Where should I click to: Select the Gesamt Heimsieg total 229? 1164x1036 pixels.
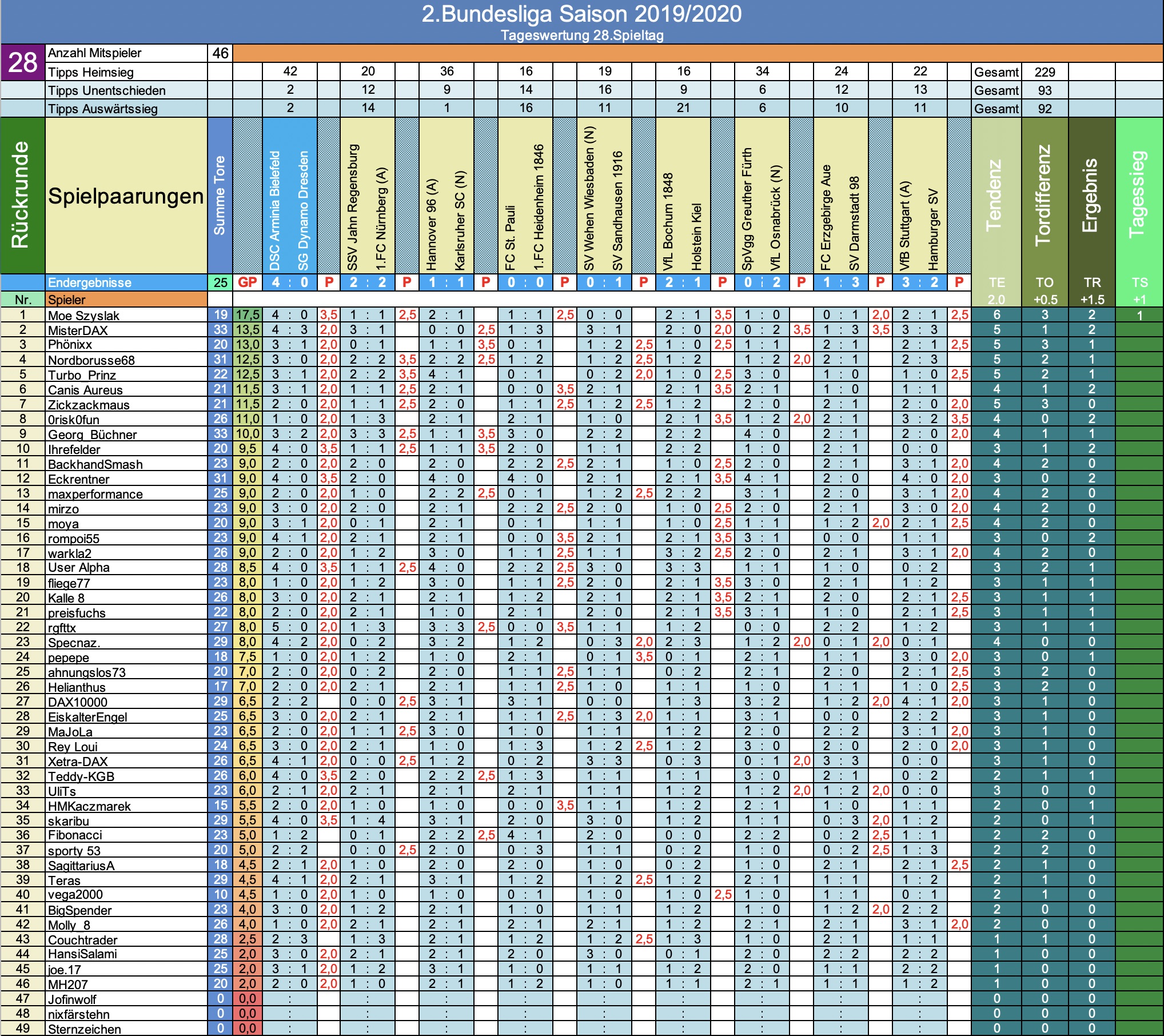pyautogui.click(x=1045, y=72)
